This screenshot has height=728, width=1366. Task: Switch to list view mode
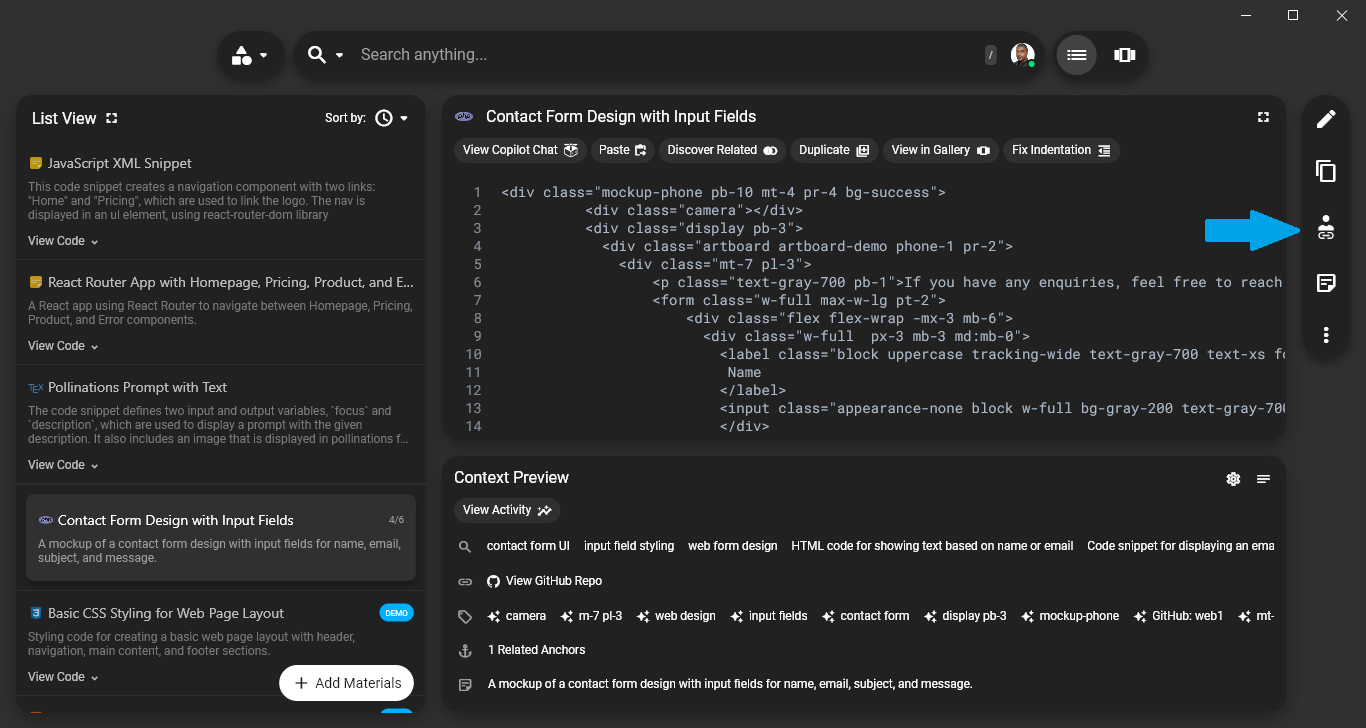[x=1076, y=55]
